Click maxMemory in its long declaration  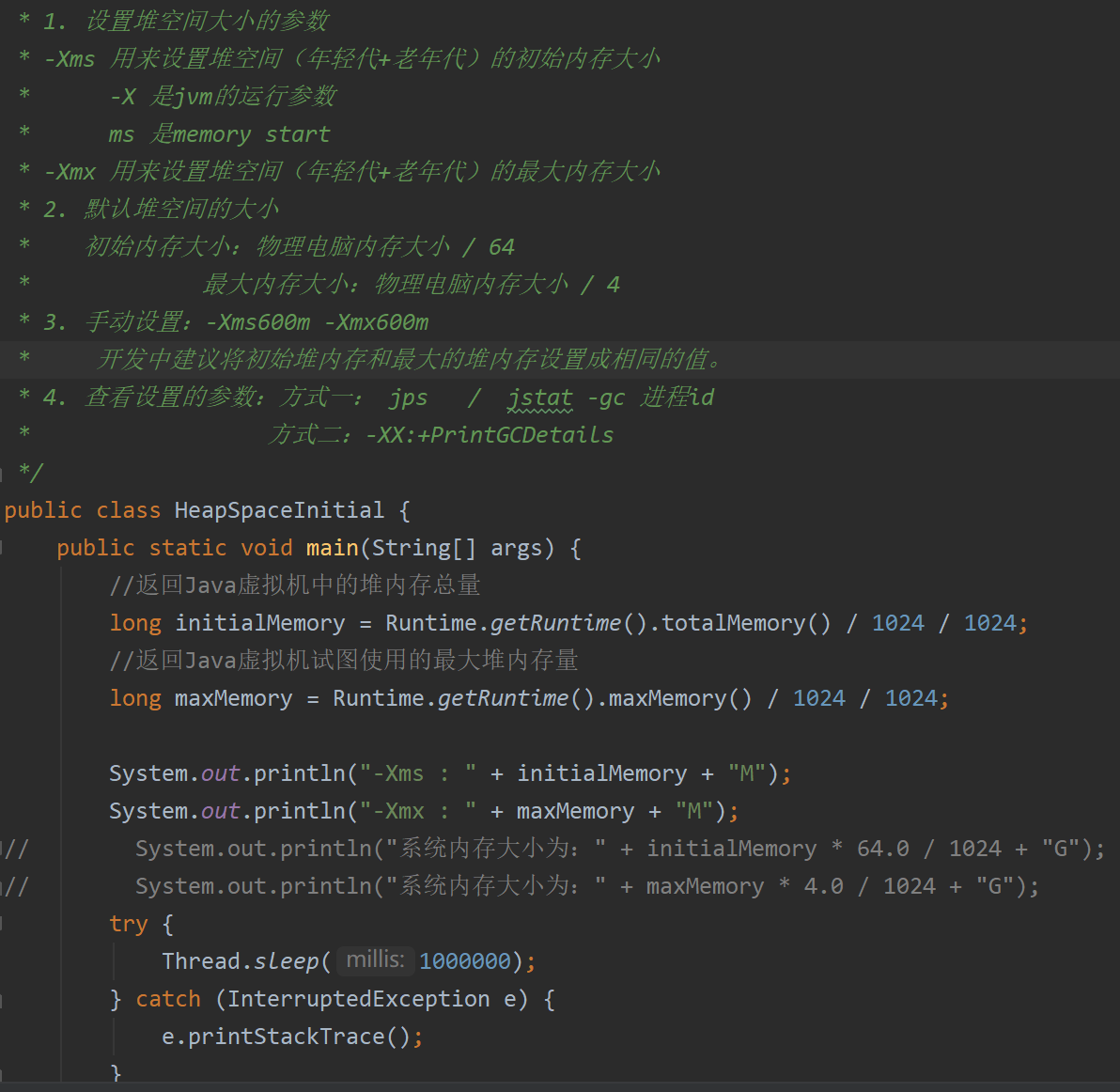[x=234, y=697]
